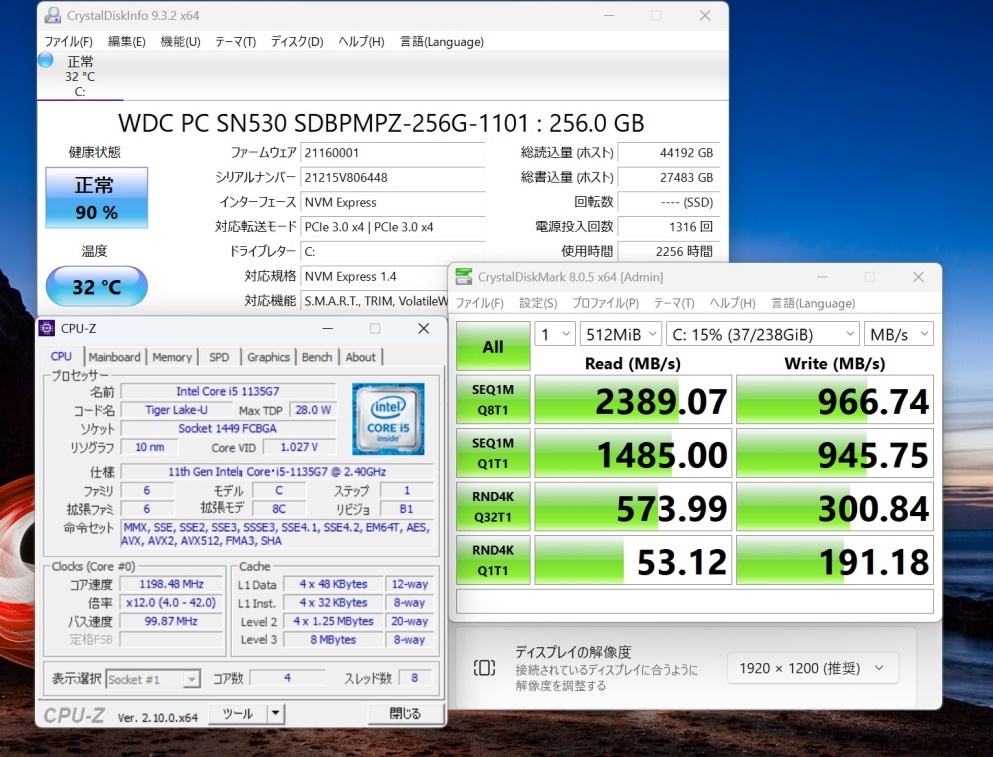Viewport: 993px width, 757px height.
Task: Start all benchmarks with the All button
Action: pyautogui.click(x=493, y=347)
